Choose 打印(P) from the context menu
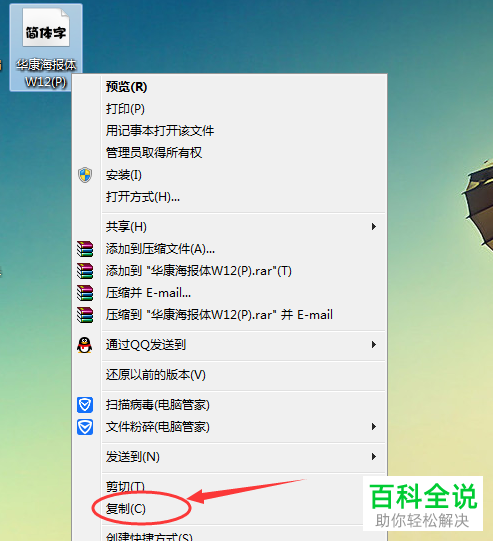 coord(125,109)
